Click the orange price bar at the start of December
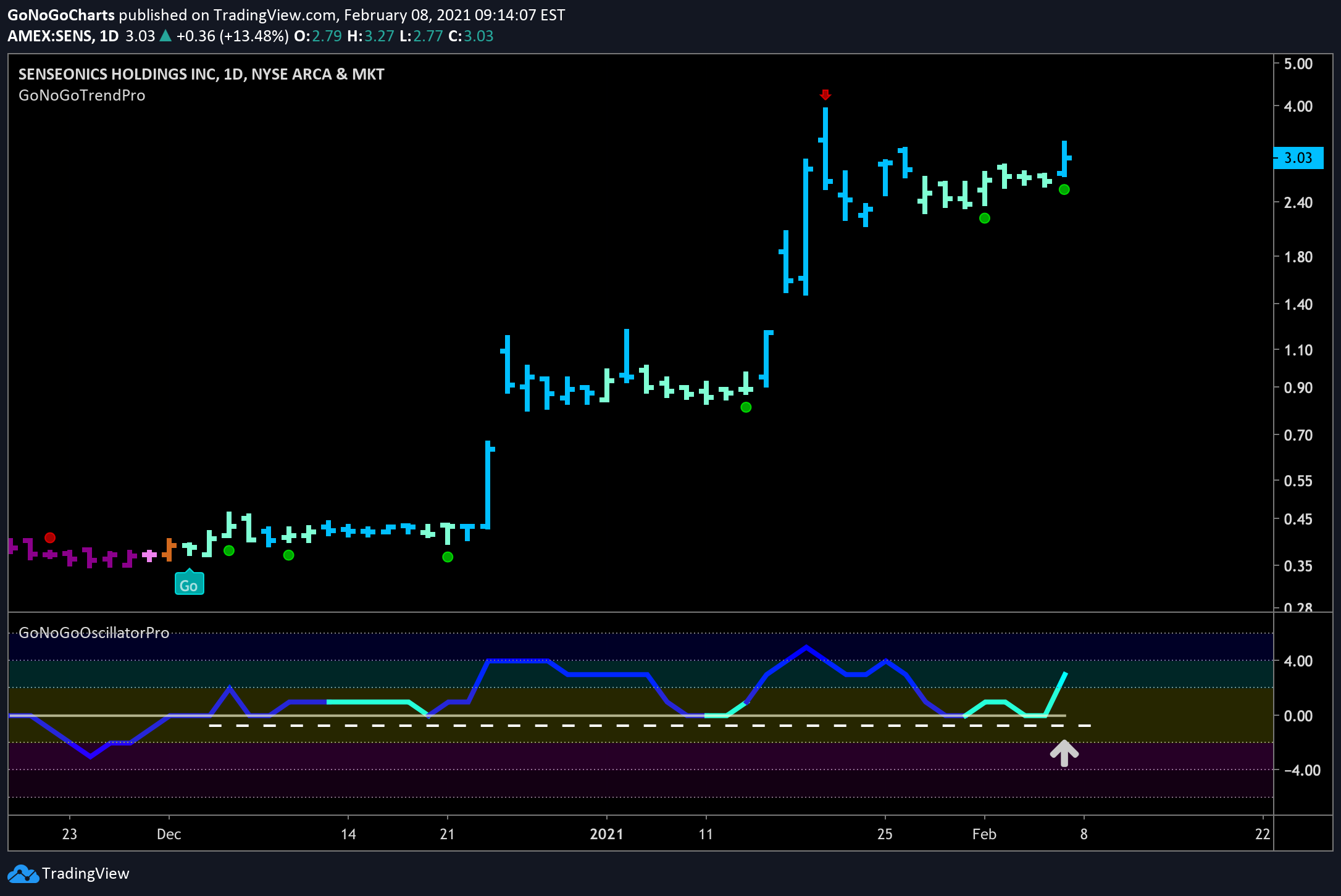Viewport: 1341px width, 896px height. tap(169, 549)
